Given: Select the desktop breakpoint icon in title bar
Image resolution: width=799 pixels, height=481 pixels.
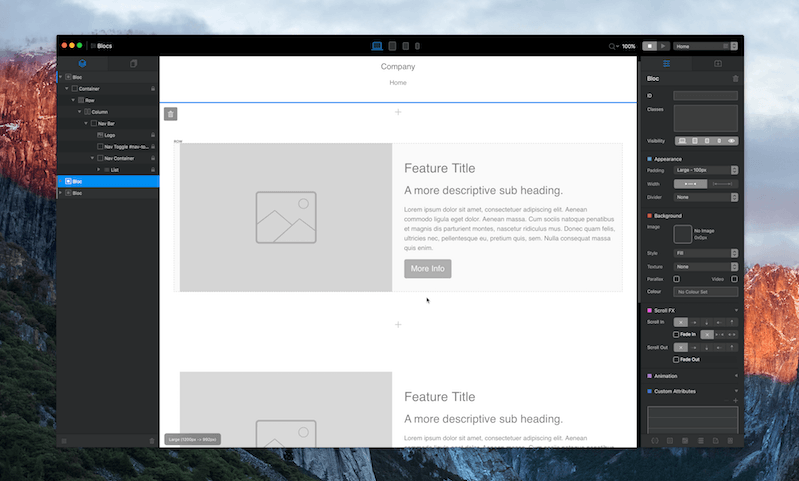Looking at the screenshot, I should 377,46.
